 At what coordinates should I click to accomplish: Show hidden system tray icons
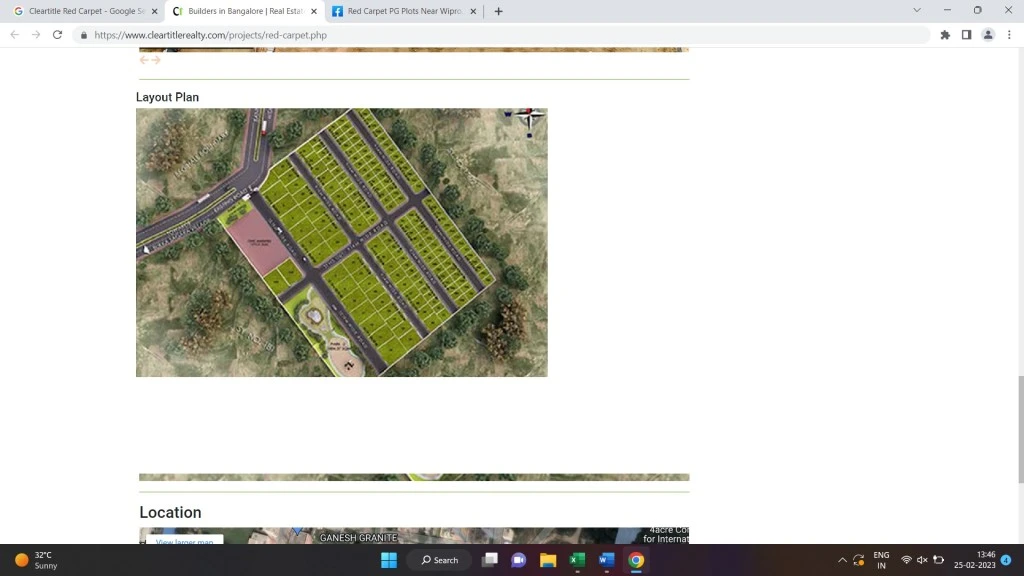pos(842,560)
